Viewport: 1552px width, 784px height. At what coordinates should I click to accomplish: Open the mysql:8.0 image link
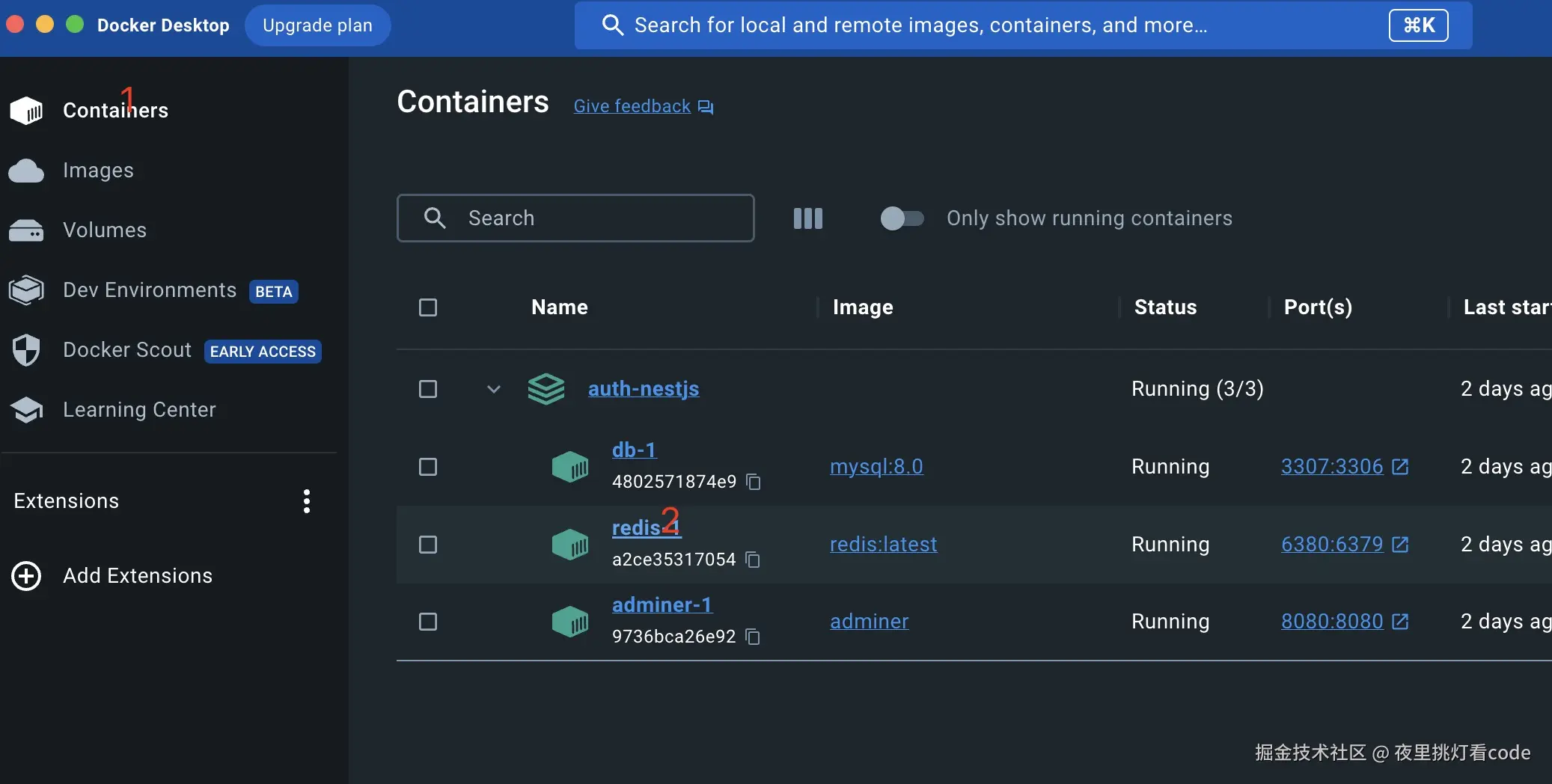tap(876, 467)
